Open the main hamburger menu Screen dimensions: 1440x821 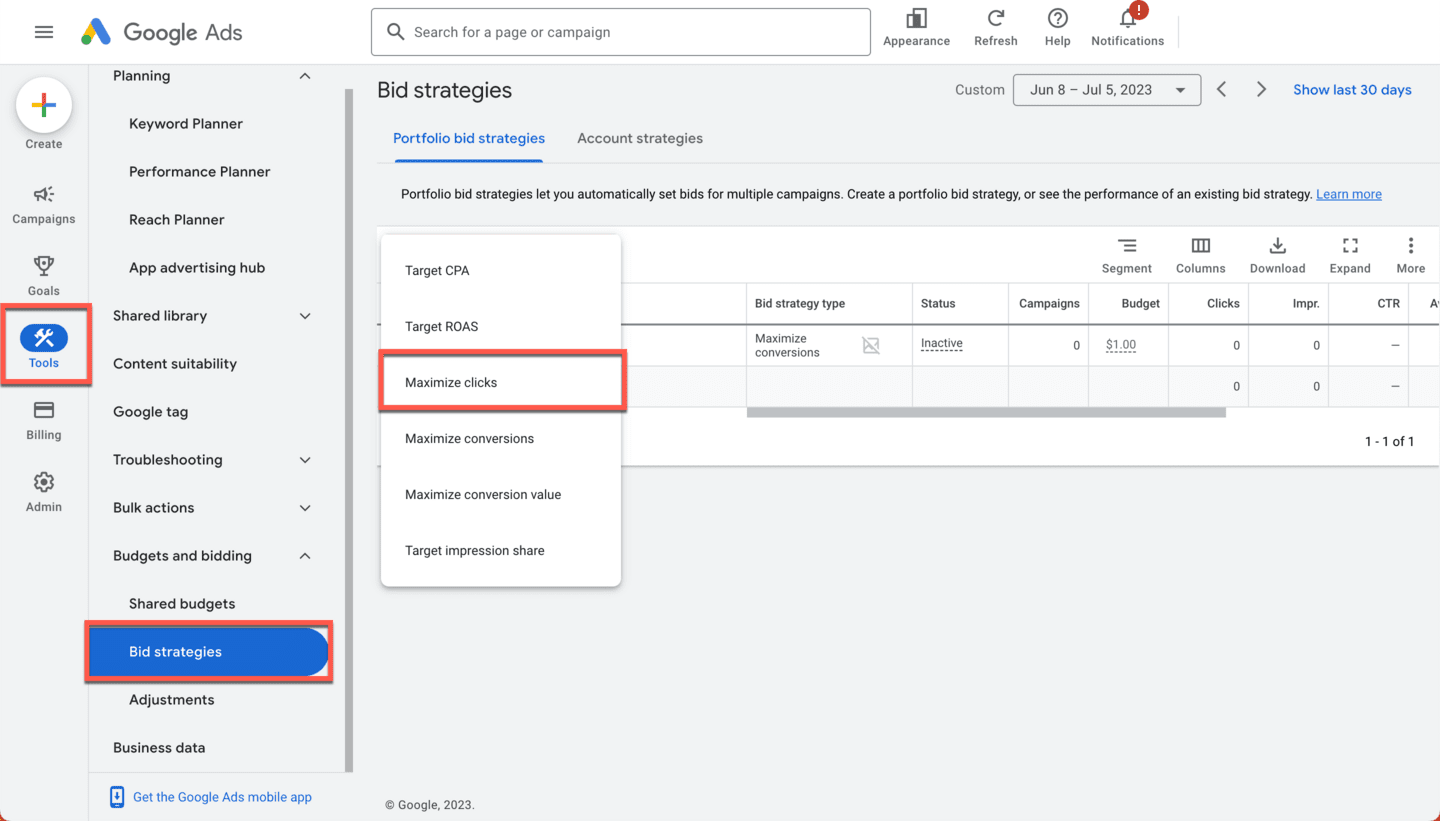pyautogui.click(x=44, y=32)
